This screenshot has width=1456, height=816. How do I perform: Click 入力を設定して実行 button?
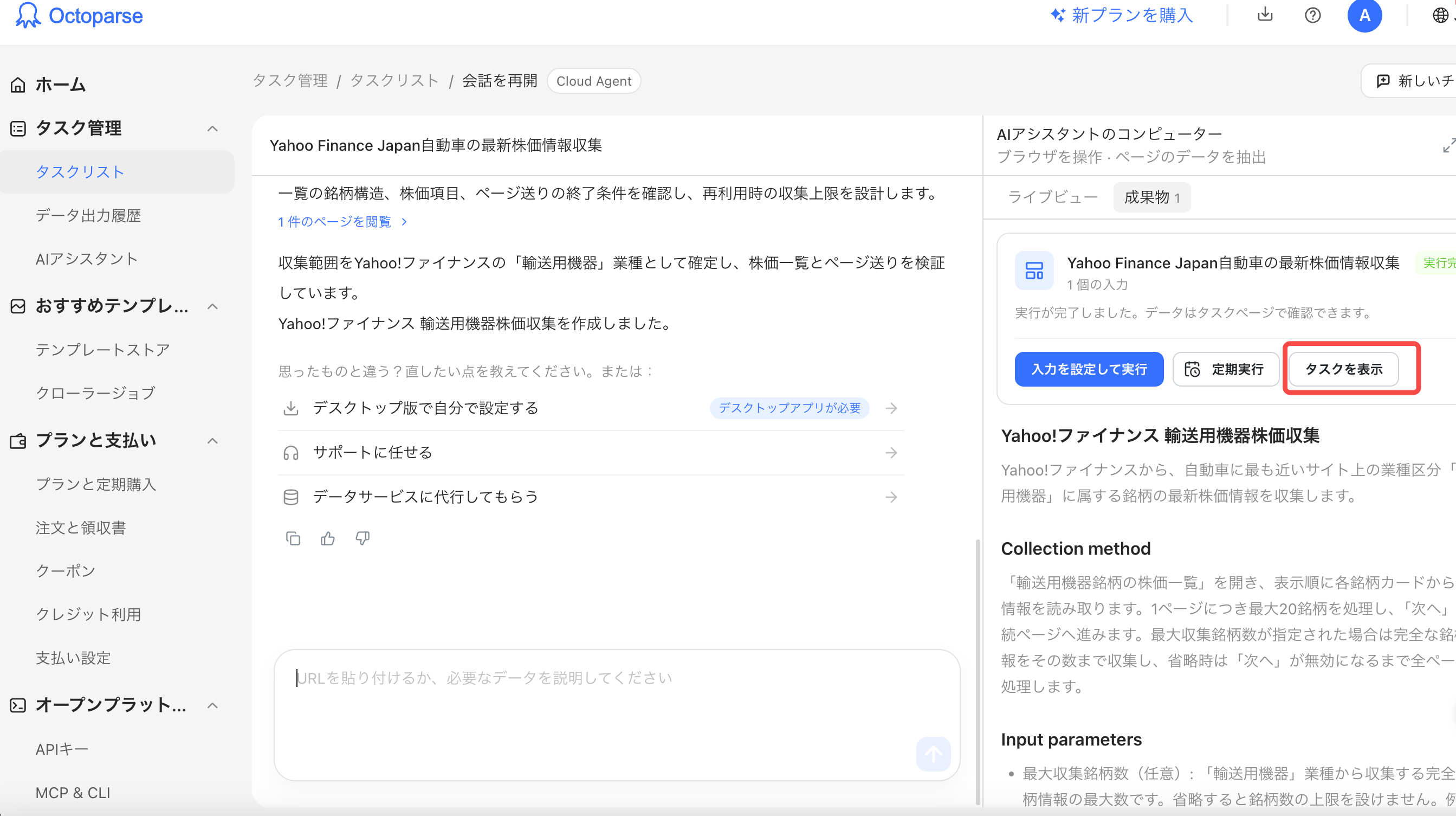click(x=1089, y=369)
